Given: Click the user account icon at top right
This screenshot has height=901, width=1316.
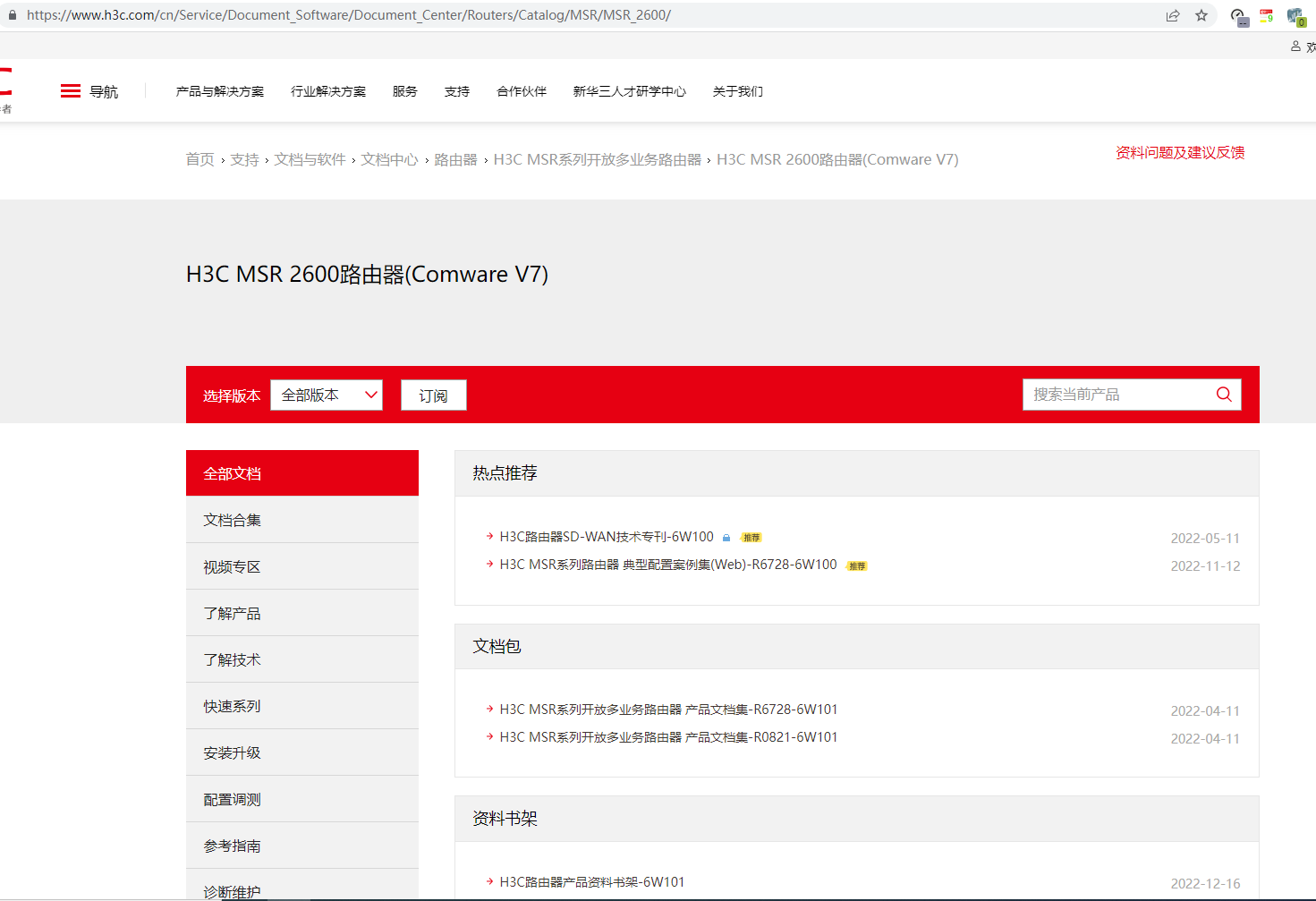Looking at the screenshot, I should [1295, 47].
